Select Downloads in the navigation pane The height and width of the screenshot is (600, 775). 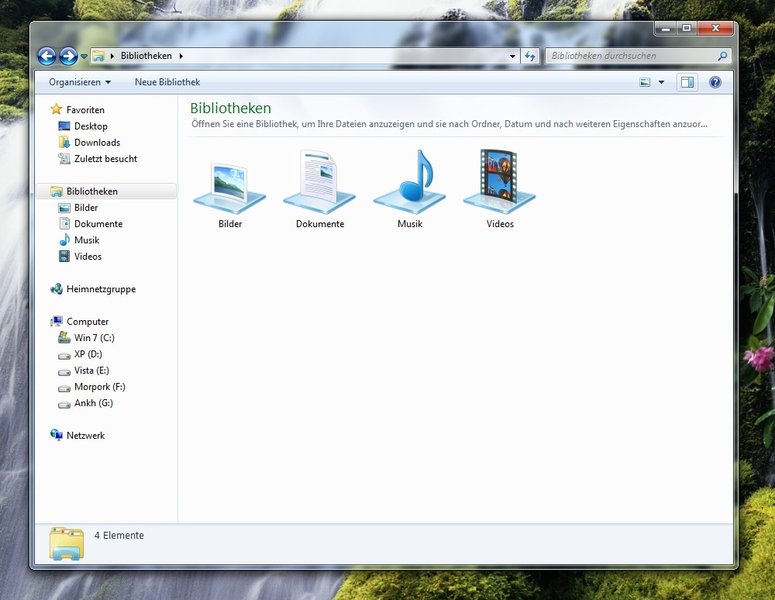[x=96, y=143]
